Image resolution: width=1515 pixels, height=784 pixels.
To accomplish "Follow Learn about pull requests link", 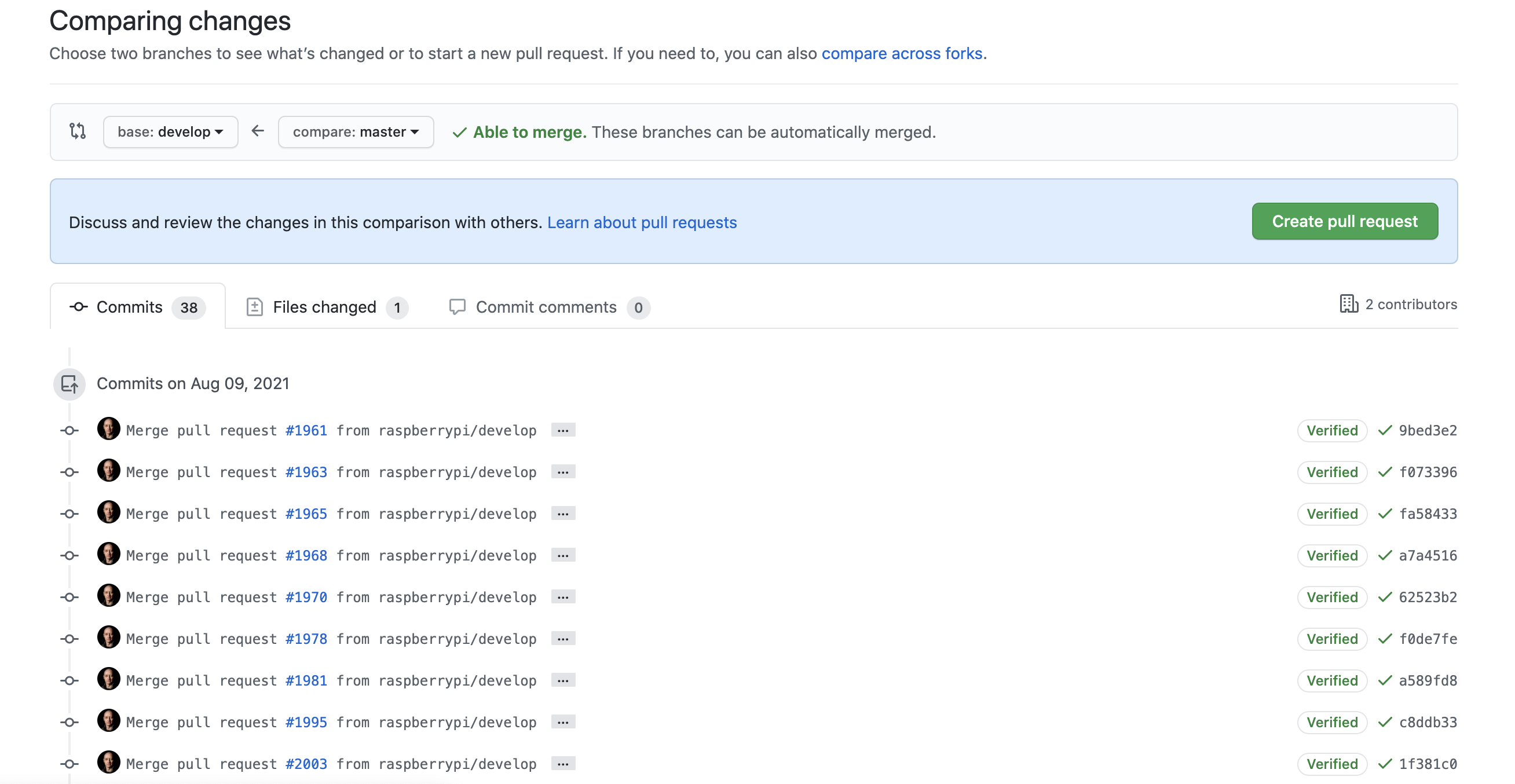I will [642, 222].
